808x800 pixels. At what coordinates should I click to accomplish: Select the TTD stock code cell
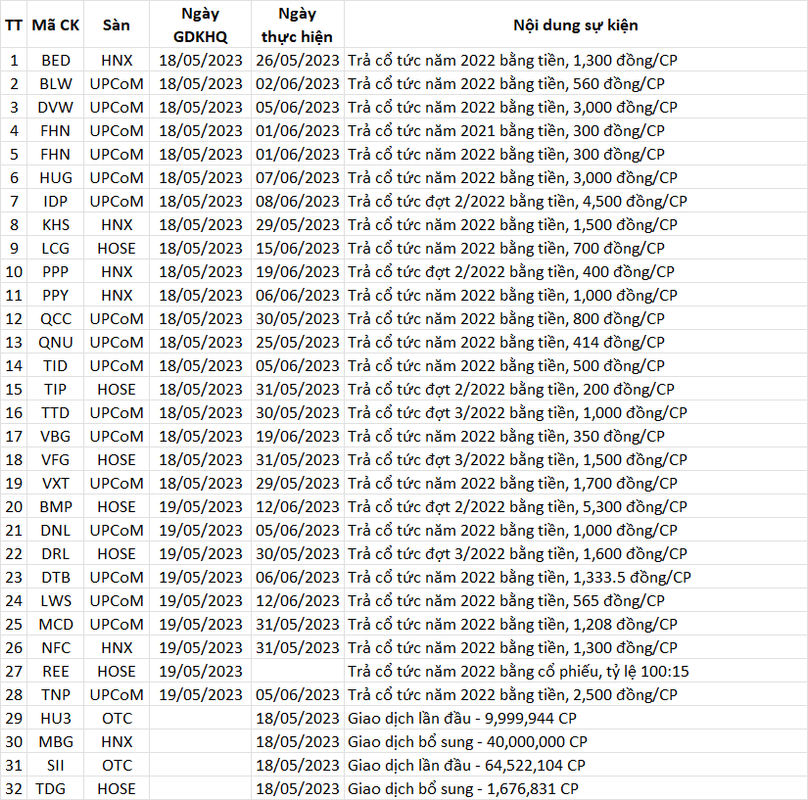(55, 413)
